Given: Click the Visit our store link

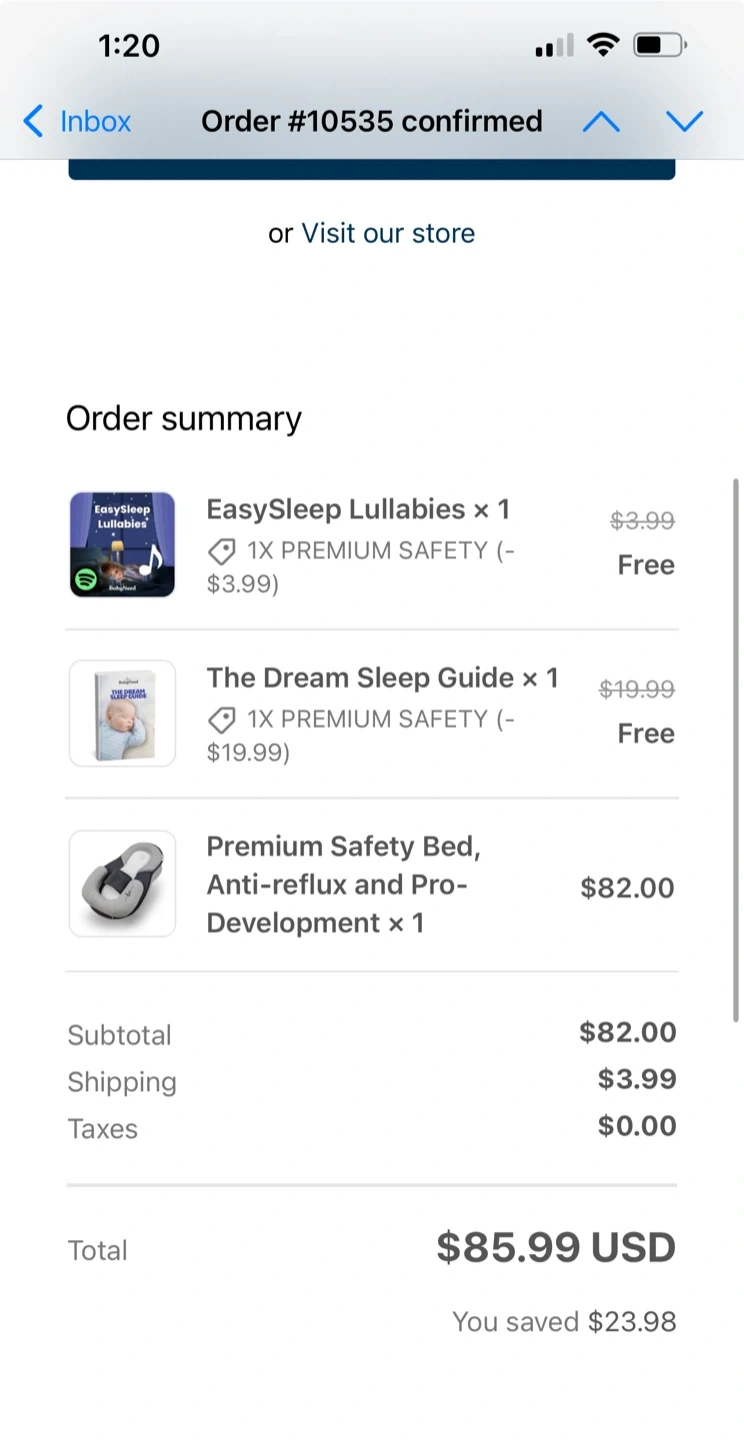Looking at the screenshot, I should coord(388,233).
